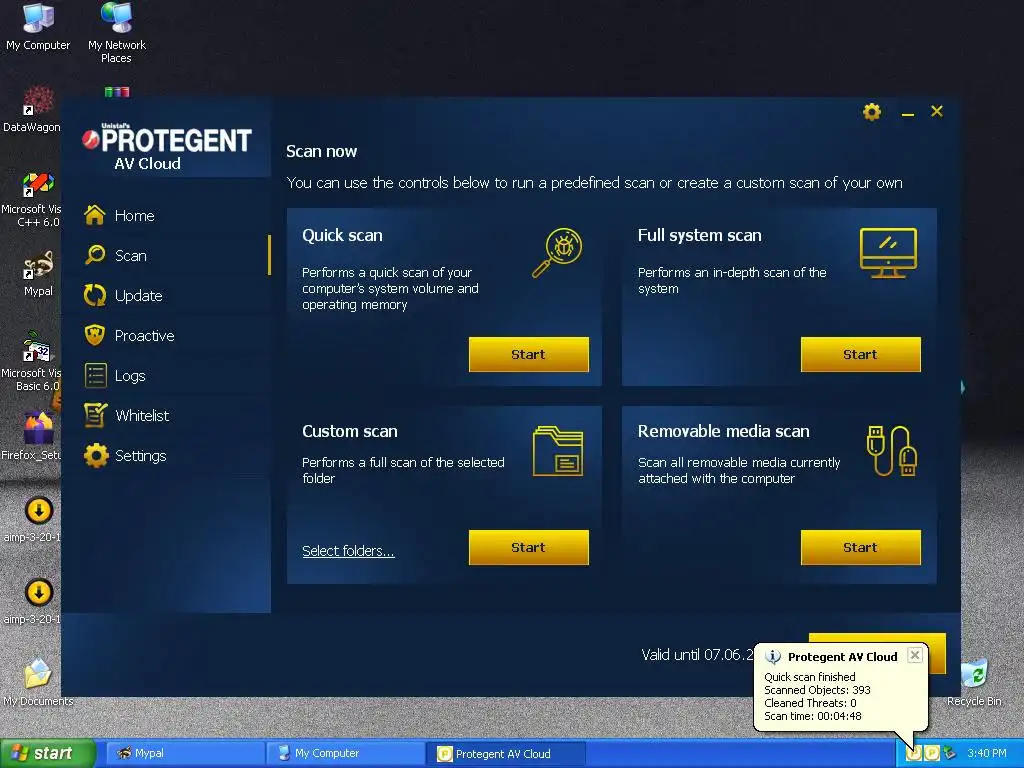Open My Network Places desktop icon

click(x=117, y=33)
